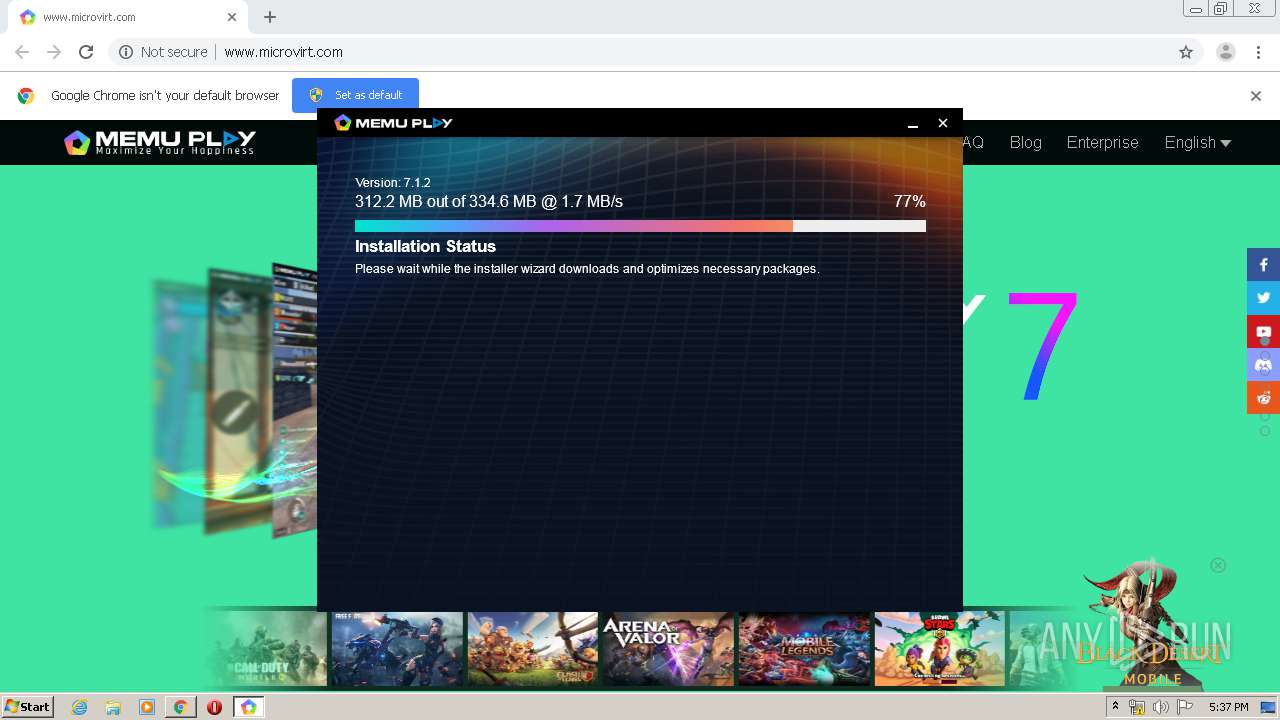Viewport: 1280px width, 720px height.
Task: Open Action Center flag icon
Action: (1185, 707)
